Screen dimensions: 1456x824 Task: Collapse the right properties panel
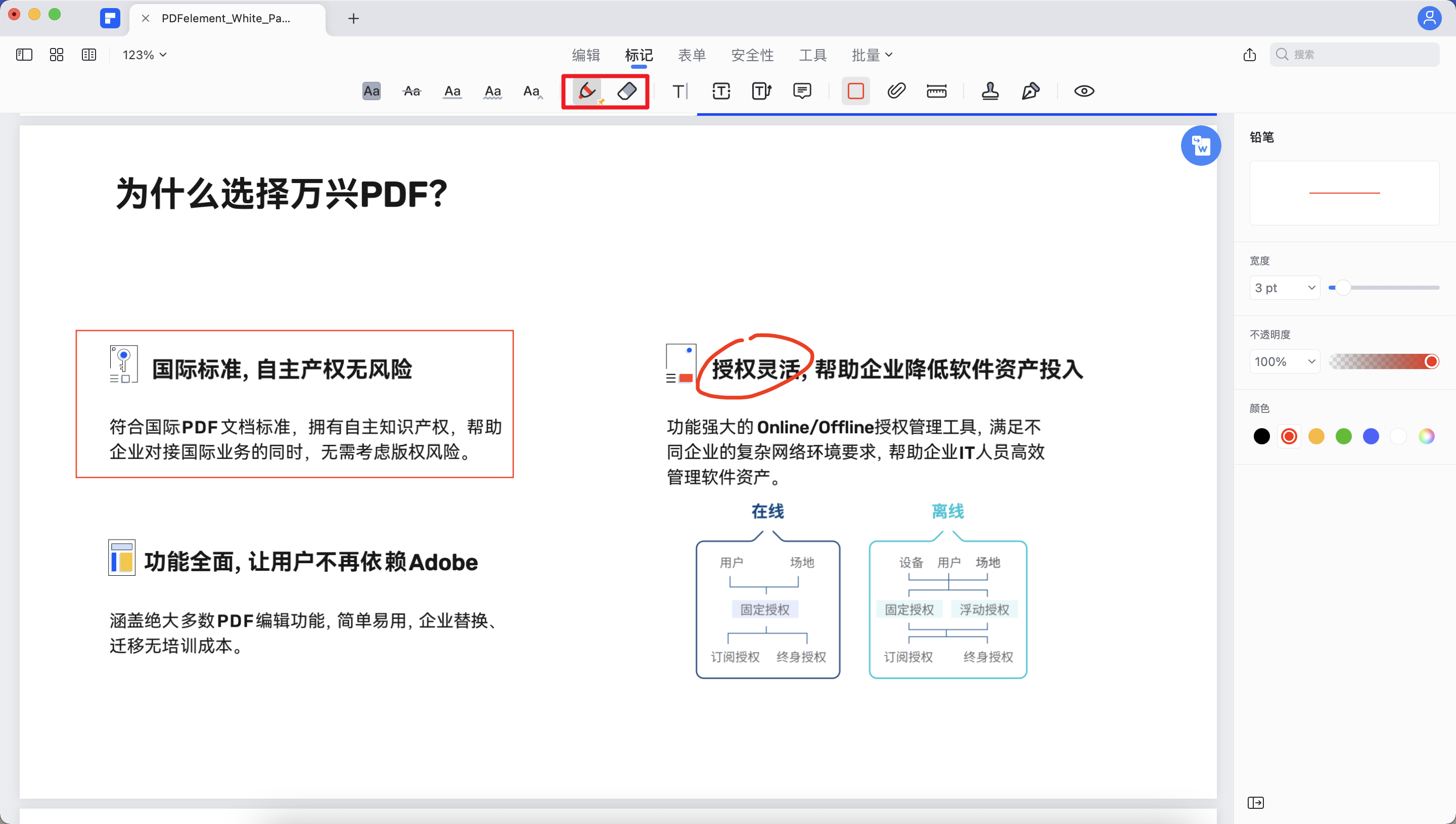tap(1255, 802)
